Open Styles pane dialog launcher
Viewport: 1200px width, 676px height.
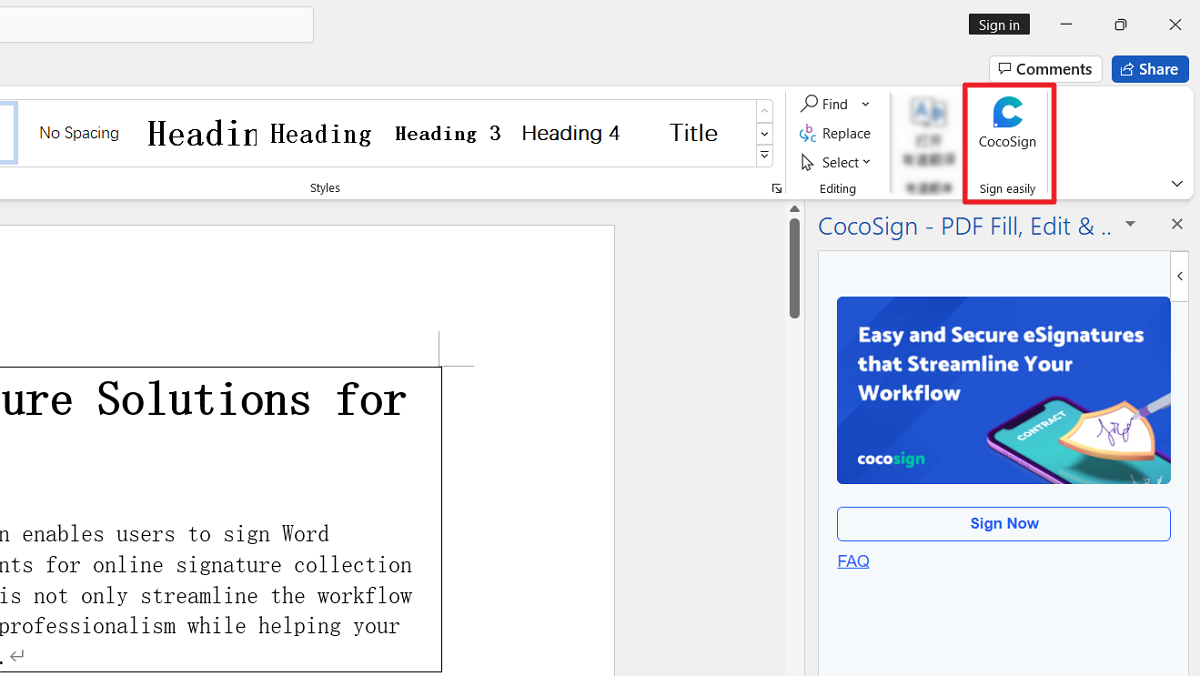(776, 188)
